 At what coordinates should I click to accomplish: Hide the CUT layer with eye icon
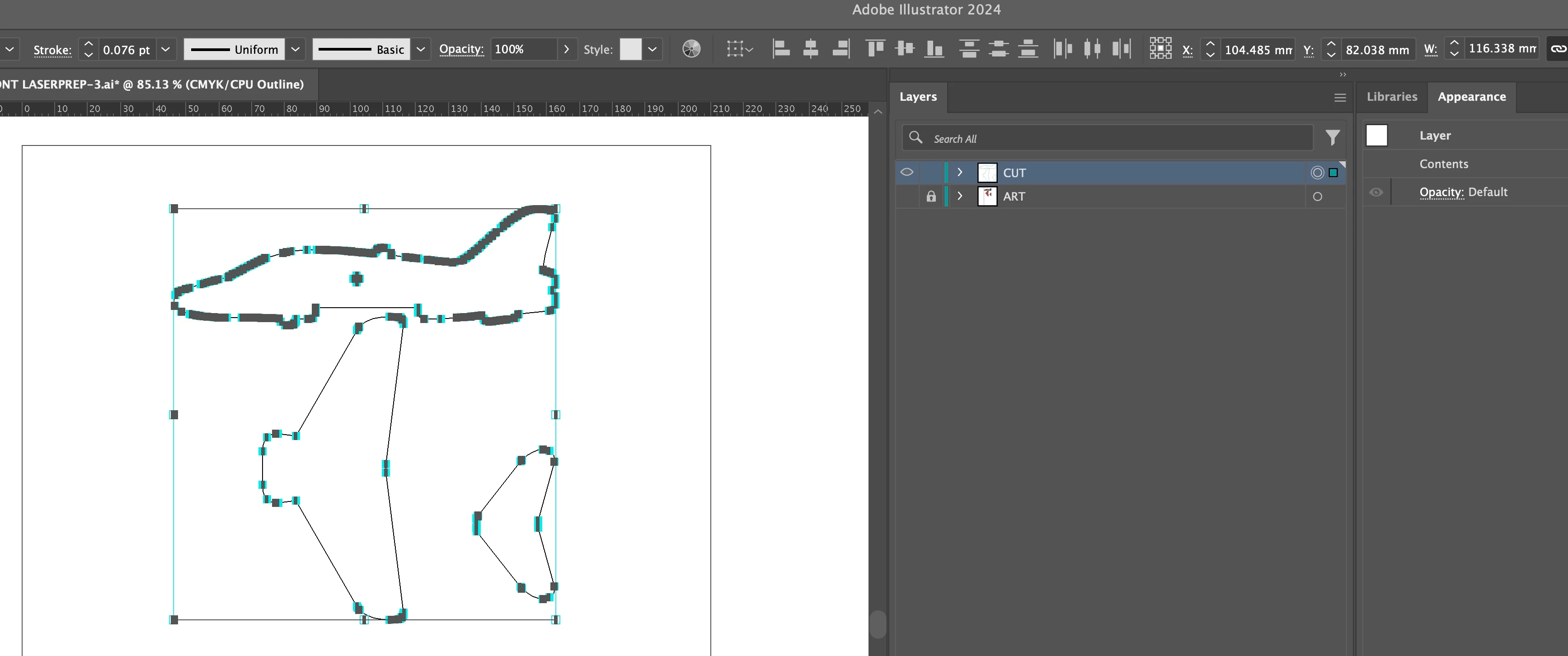[906, 172]
